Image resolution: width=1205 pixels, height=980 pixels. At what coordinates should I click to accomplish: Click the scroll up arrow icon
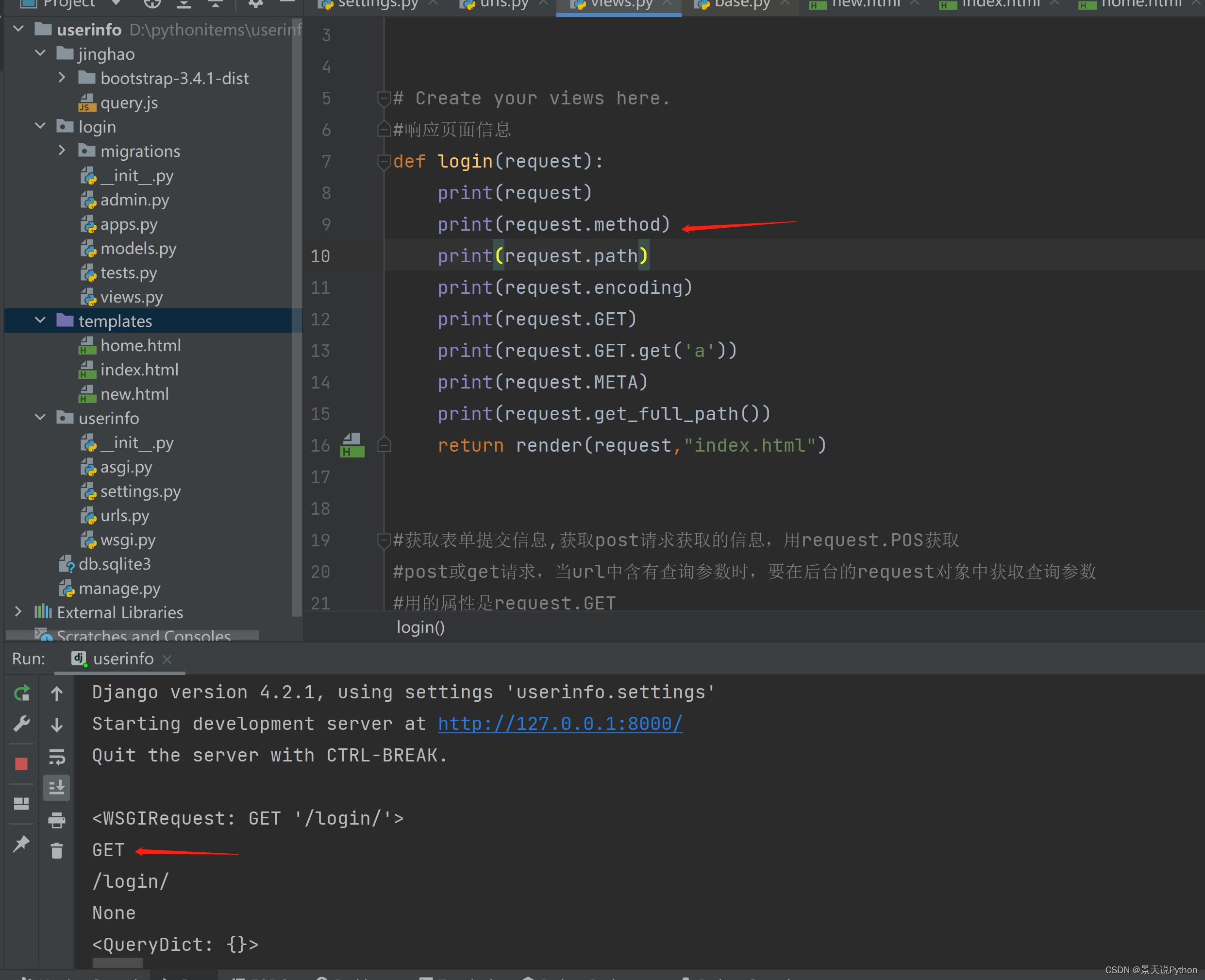click(x=57, y=692)
